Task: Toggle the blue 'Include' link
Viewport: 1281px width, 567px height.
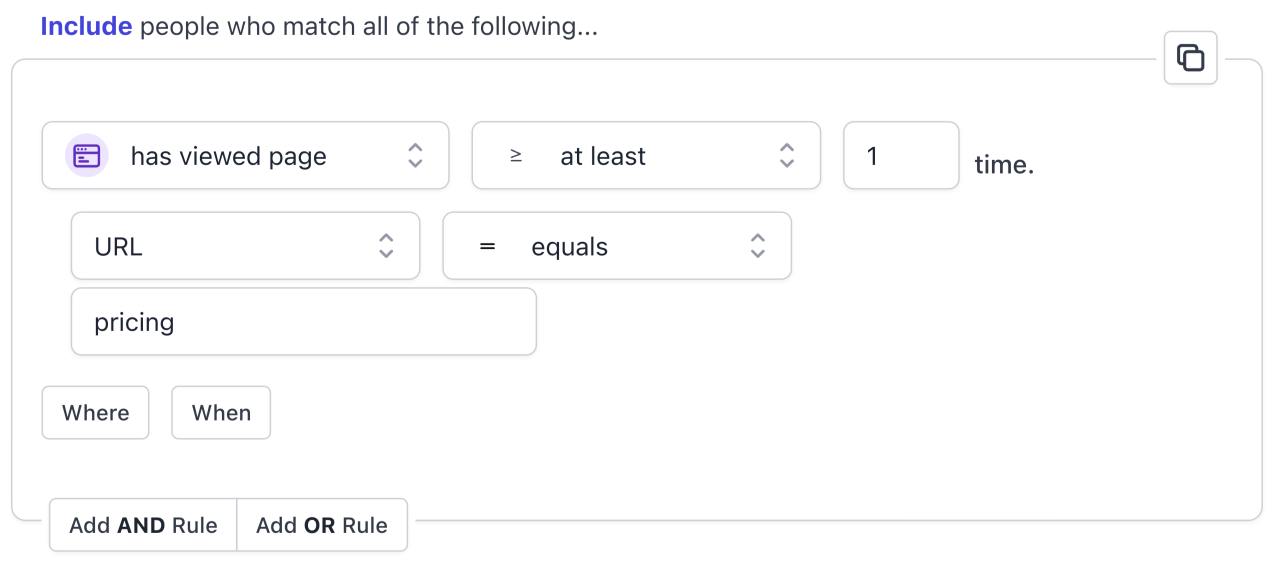Action: (86, 27)
